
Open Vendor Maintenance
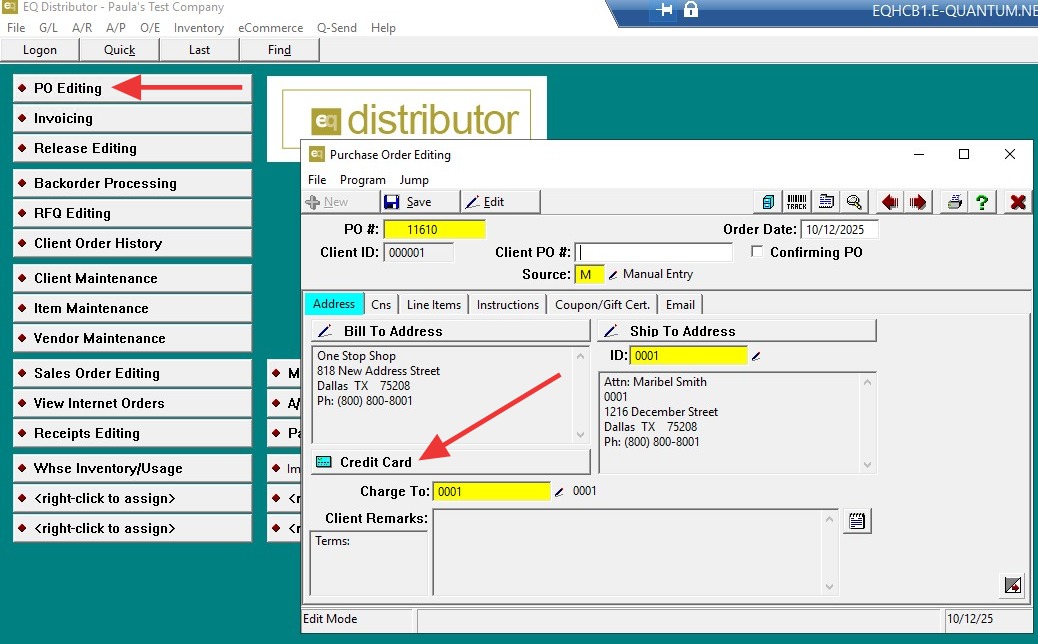132,338
